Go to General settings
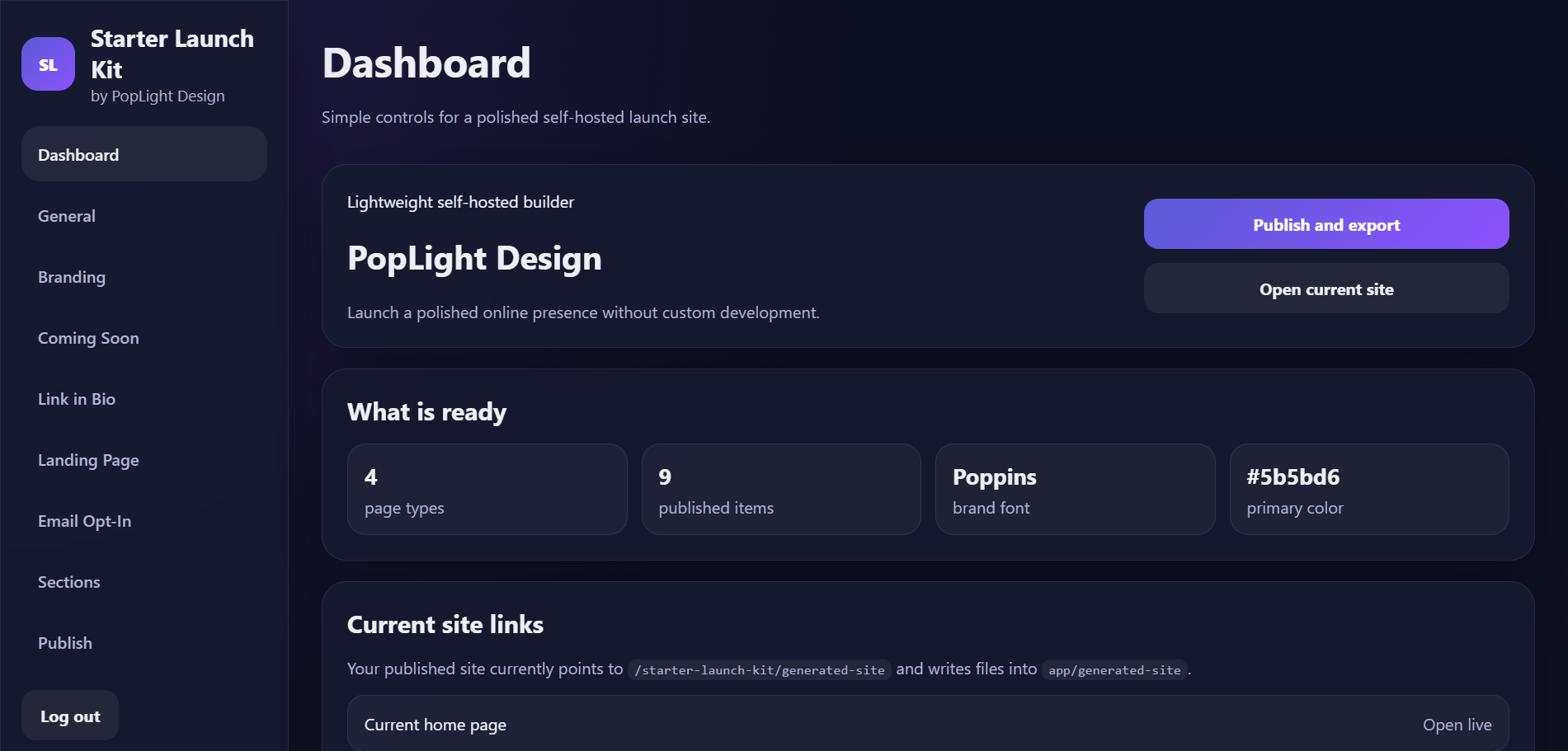 point(67,216)
